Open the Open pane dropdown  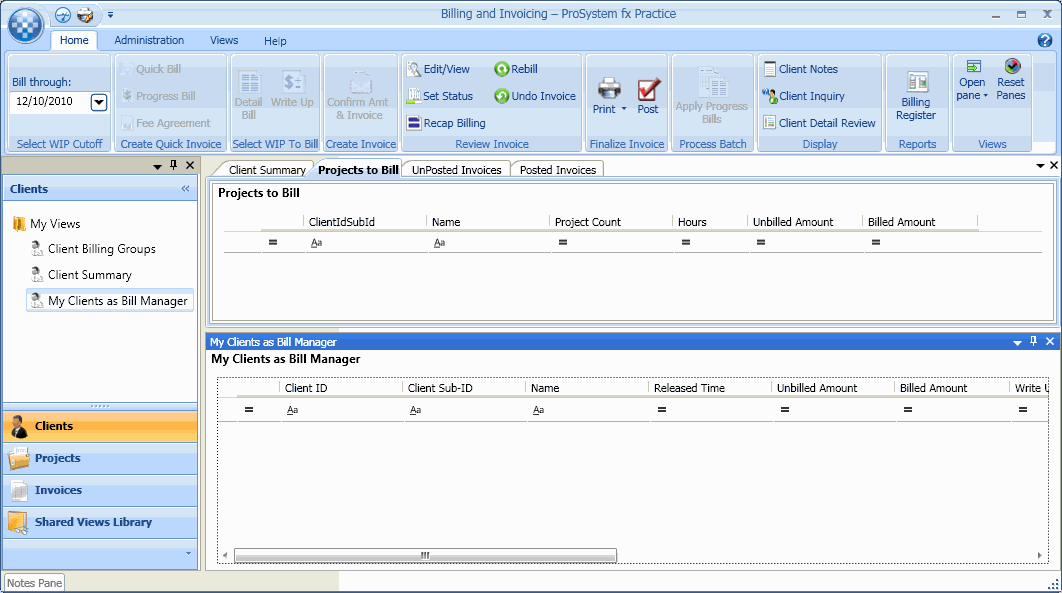click(973, 92)
